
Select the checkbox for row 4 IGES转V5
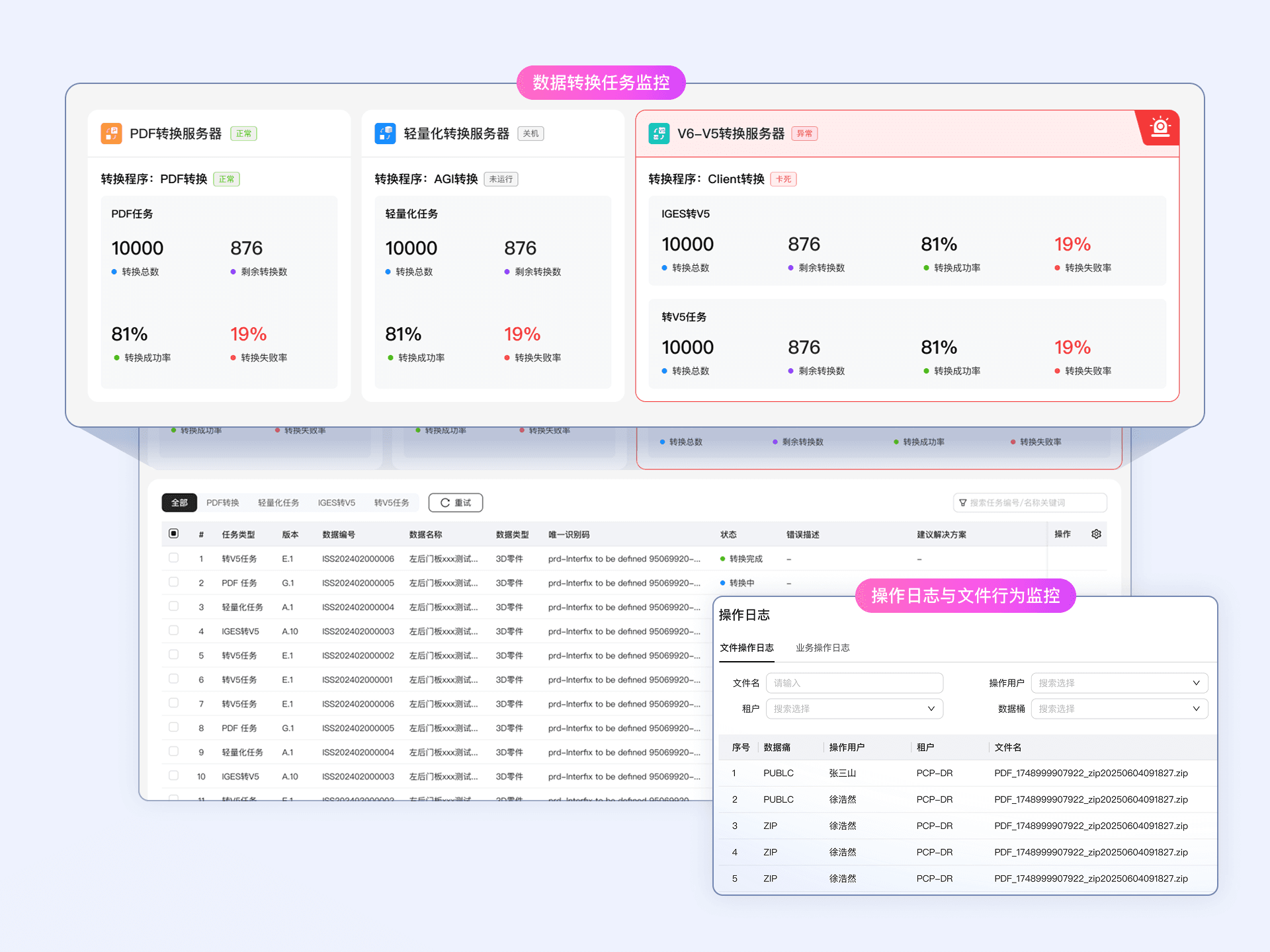(174, 631)
